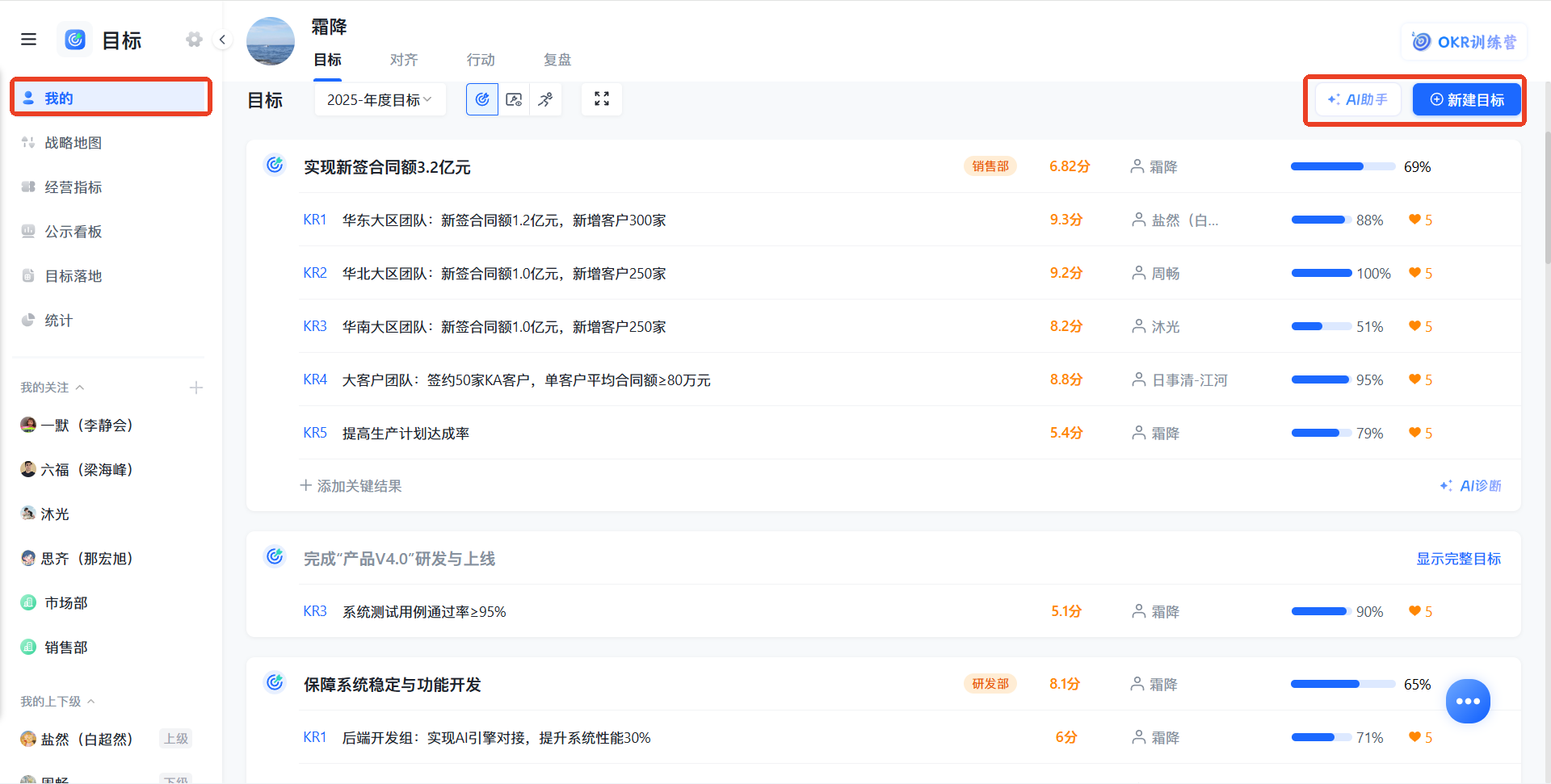Switch to the image card view icon
This screenshot has height=784, width=1551.
(514, 99)
